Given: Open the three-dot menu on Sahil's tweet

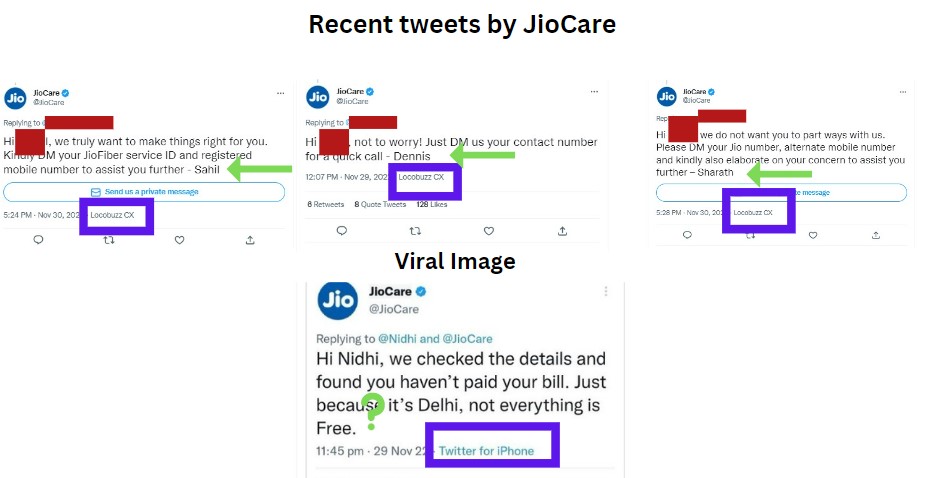Looking at the screenshot, I should 281,93.
